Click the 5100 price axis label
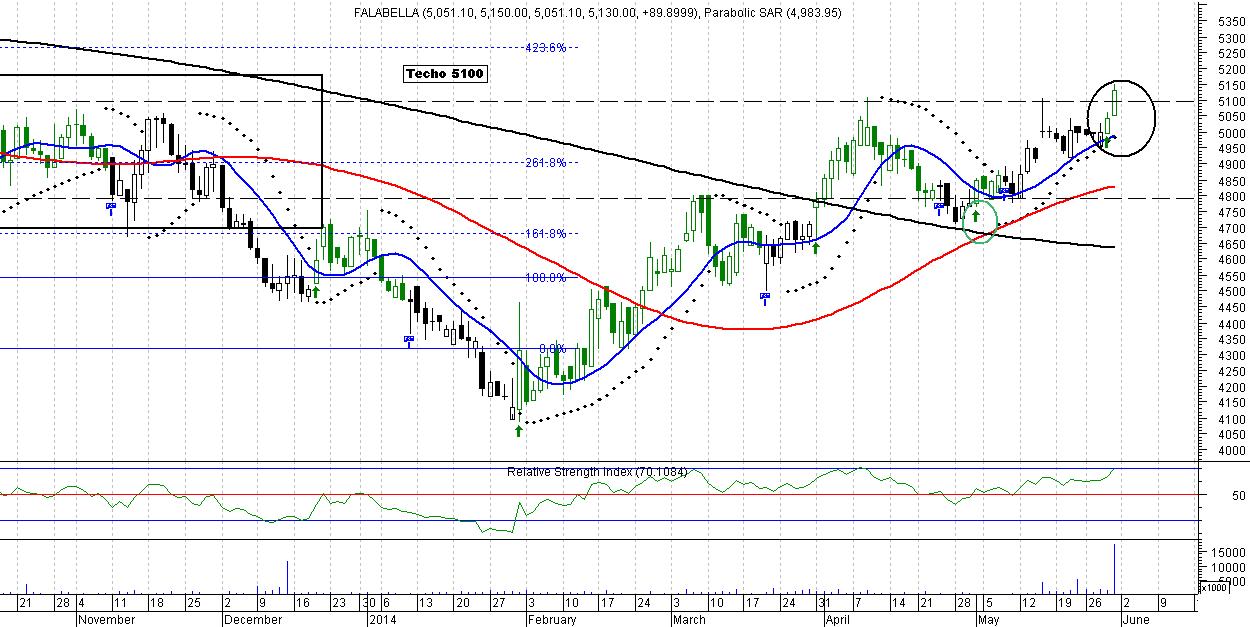1250x627 pixels. tap(1232, 101)
